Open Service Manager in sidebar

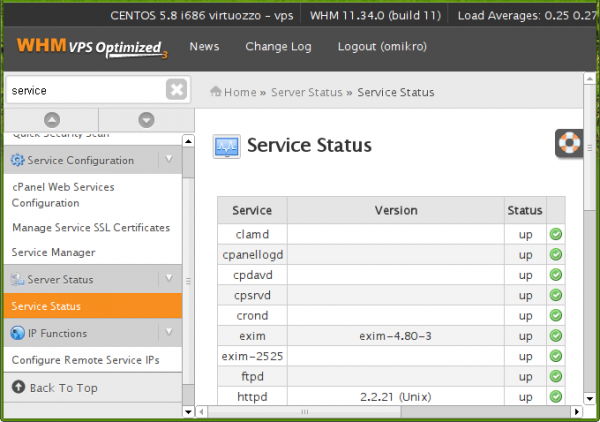(x=53, y=253)
